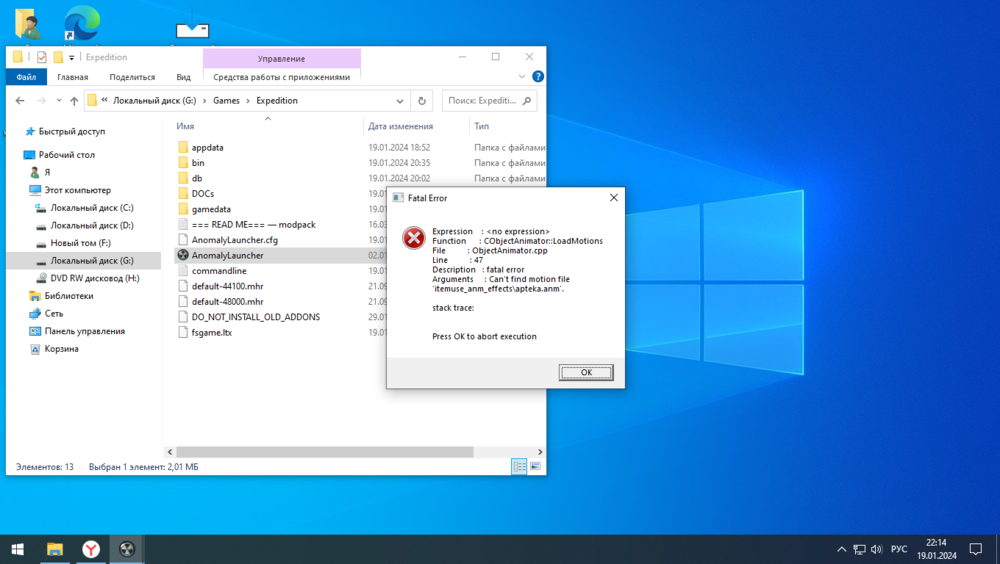Viewport: 1000px width, 564px height.
Task: Click the blue help question mark icon
Action: (x=537, y=77)
